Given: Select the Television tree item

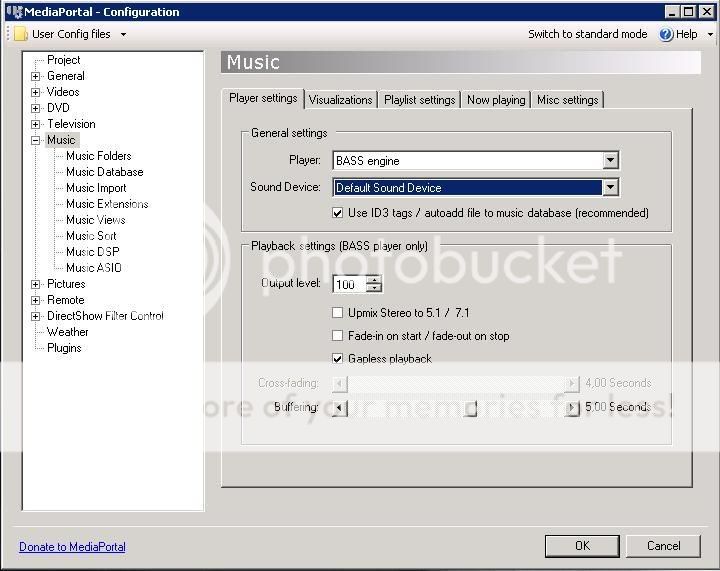Looking at the screenshot, I should pos(71,124).
